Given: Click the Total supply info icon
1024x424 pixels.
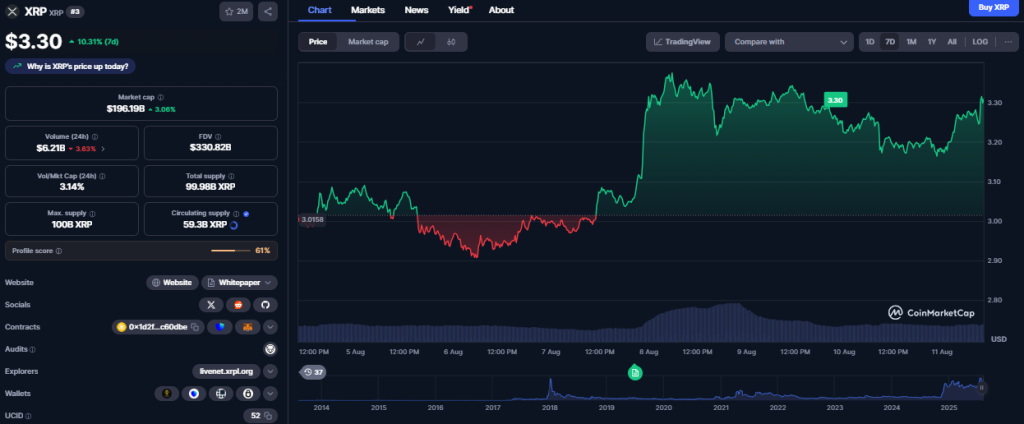Looking at the screenshot, I should point(232,176).
